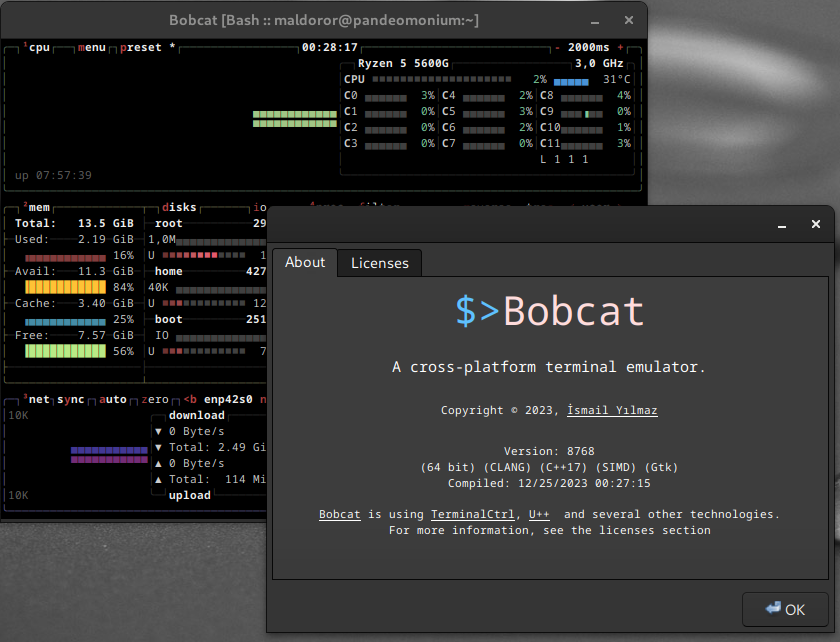Image resolution: width=840 pixels, height=642 pixels.
Task: Click the C11 core usage row
Action: 586,143
